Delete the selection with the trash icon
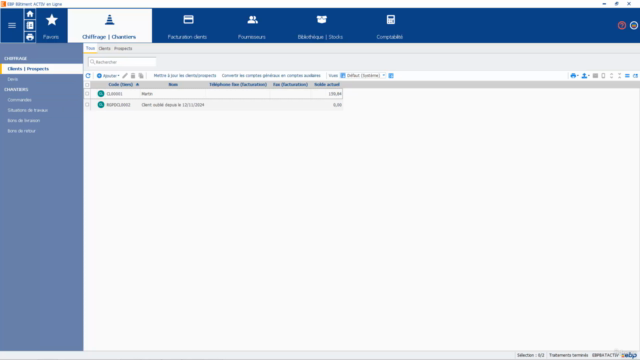640x360 pixels. click(x=133, y=76)
